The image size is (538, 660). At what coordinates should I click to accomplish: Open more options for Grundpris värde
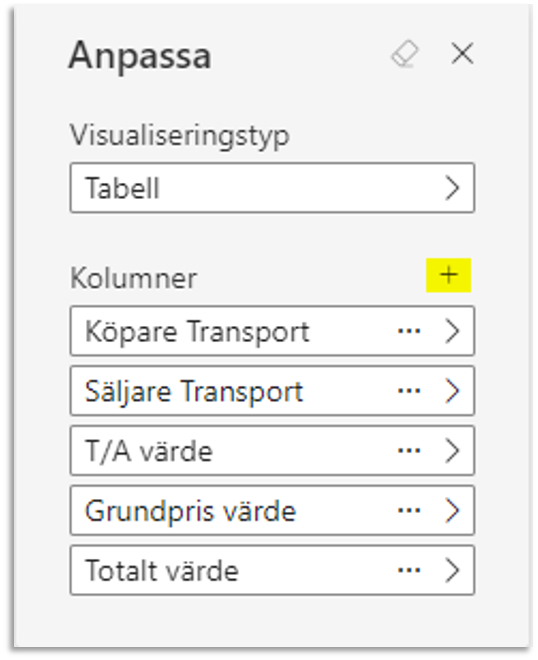(x=409, y=511)
